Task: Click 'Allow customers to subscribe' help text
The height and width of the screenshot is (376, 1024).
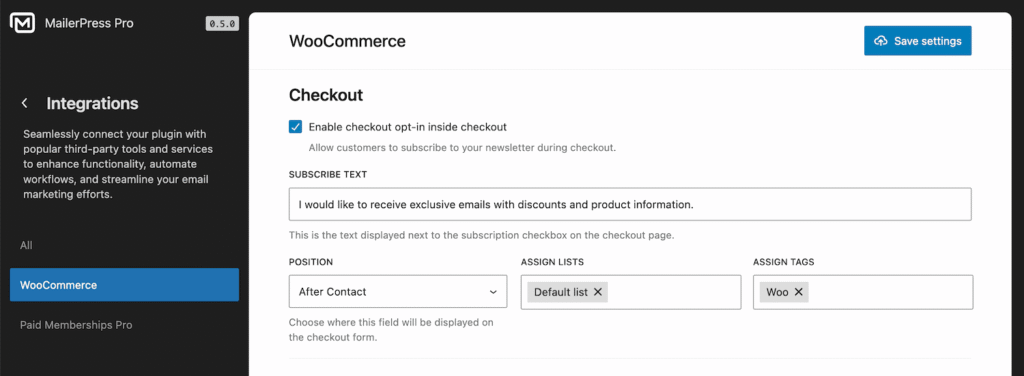Action: (x=462, y=148)
